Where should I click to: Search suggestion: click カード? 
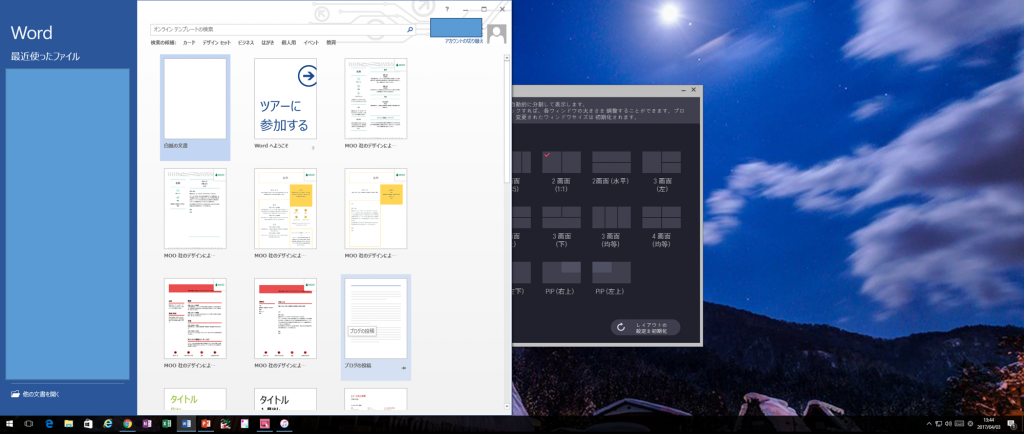pos(189,42)
